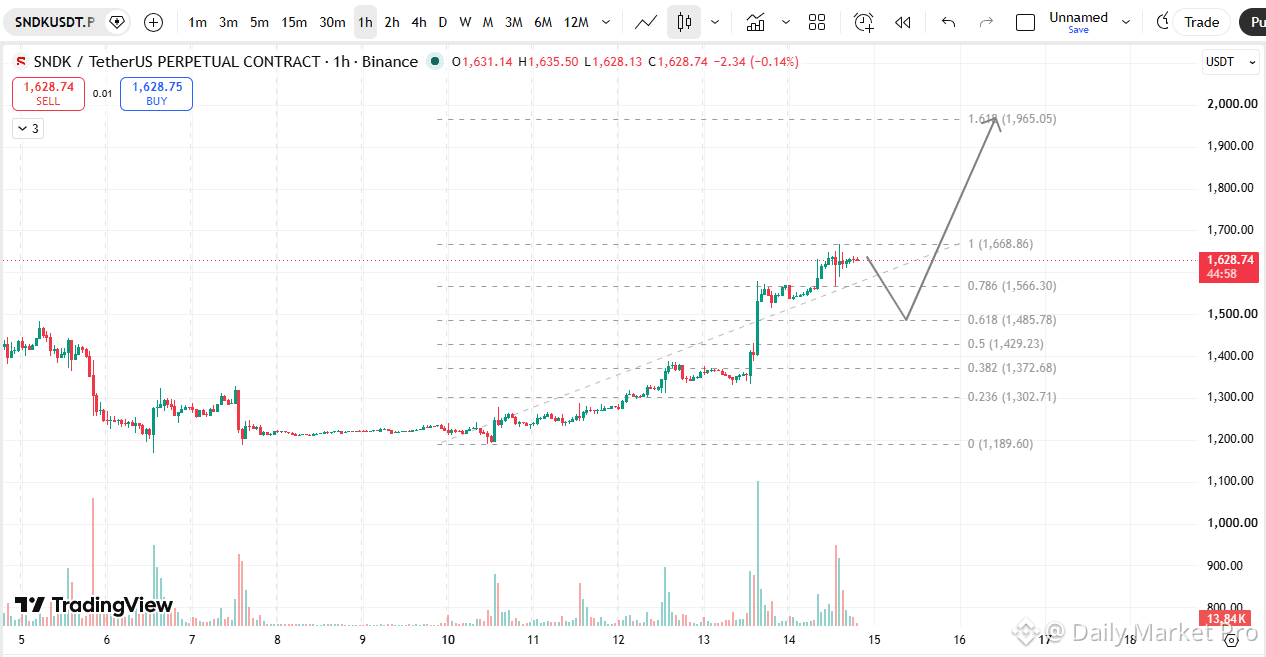This screenshot has height=657, width=1266.
Task: Open the chart style dropdown arrow
Action: tap(714, 22)
